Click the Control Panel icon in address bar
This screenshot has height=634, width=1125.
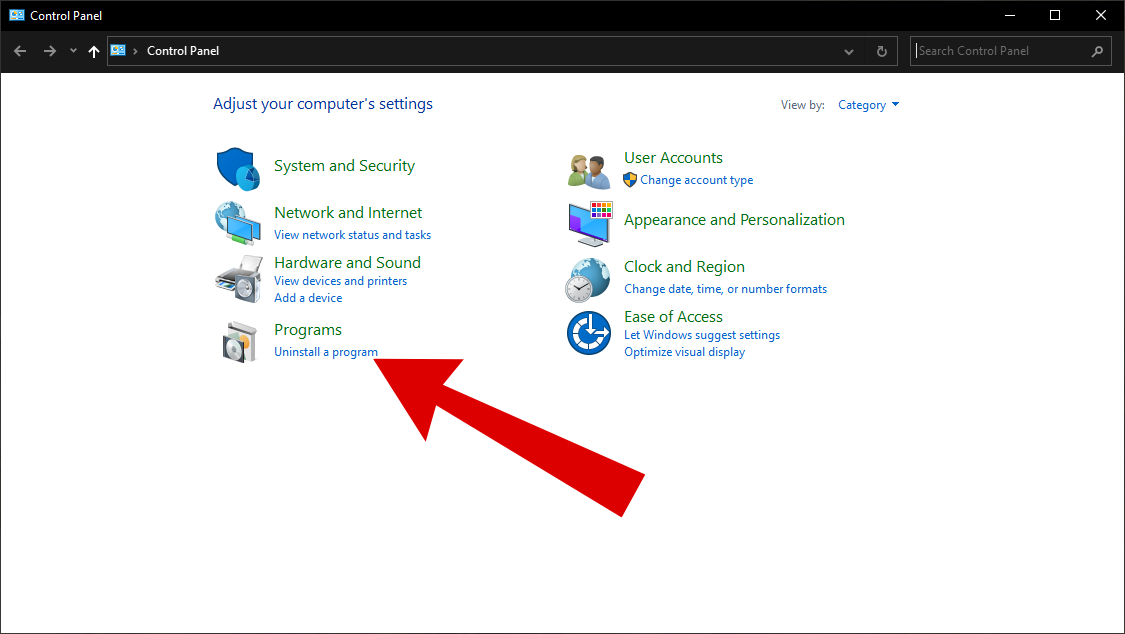coord(118,51)
